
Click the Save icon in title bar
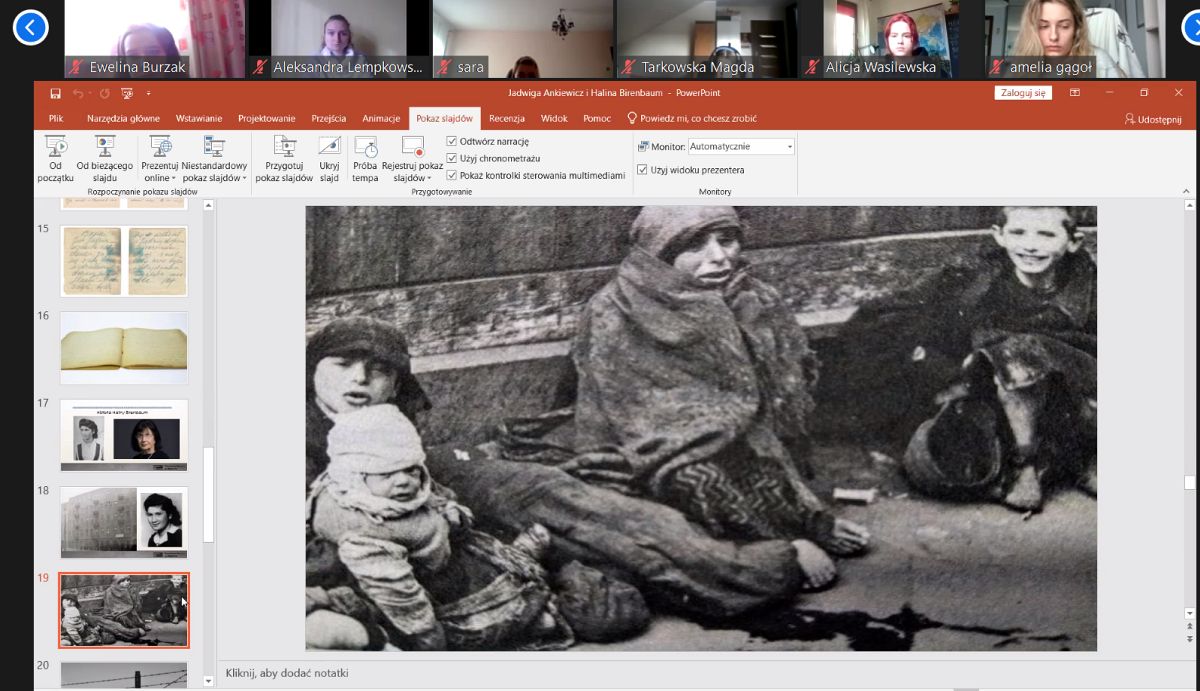point(56,93)
